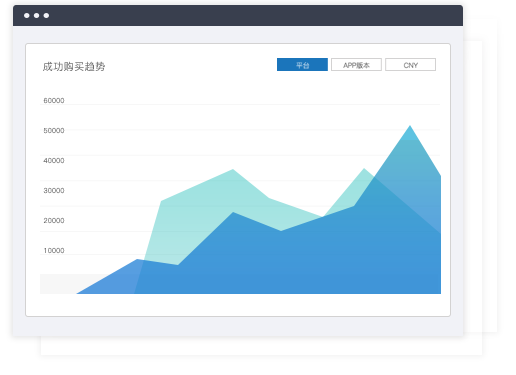Click the second window control dot
This screenshot has width=516, height=375.
pos(36,16)
